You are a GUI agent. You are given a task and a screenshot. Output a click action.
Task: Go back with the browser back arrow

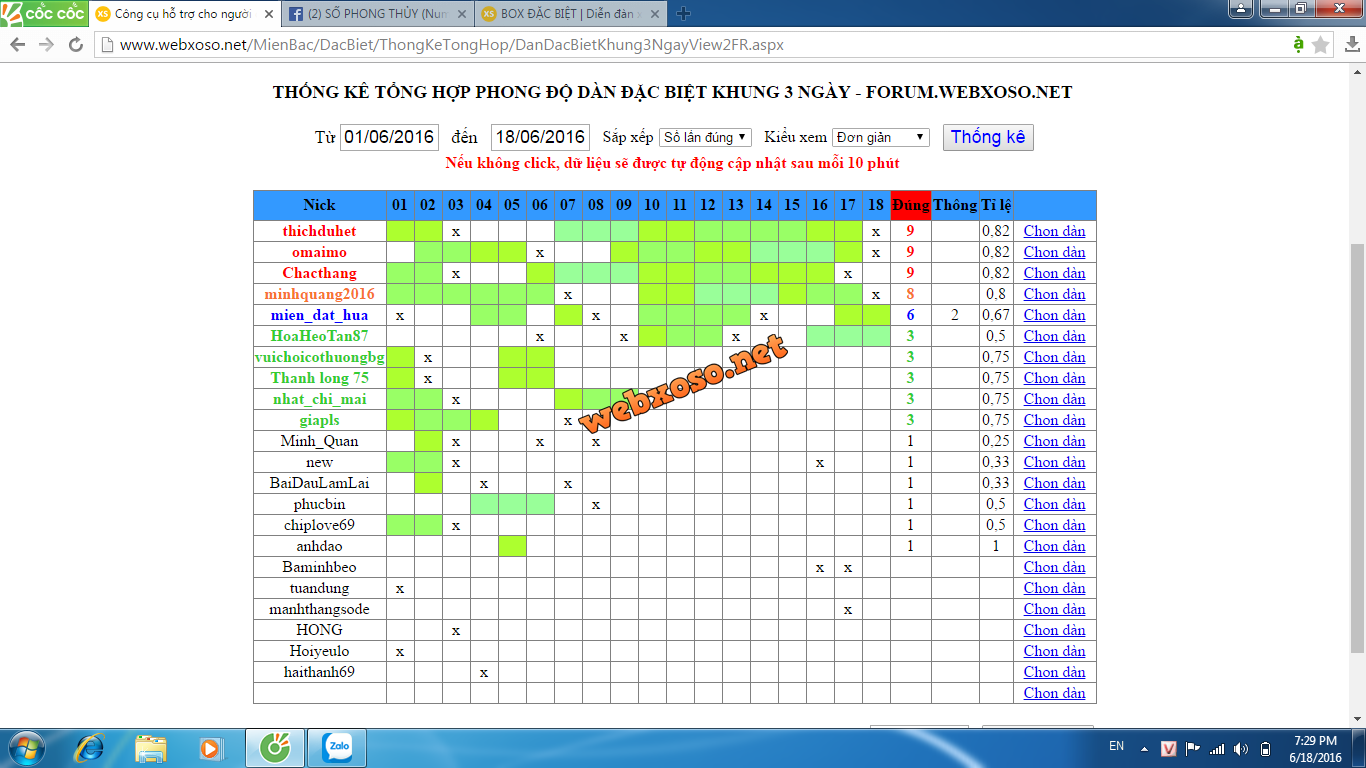(18, 45)
